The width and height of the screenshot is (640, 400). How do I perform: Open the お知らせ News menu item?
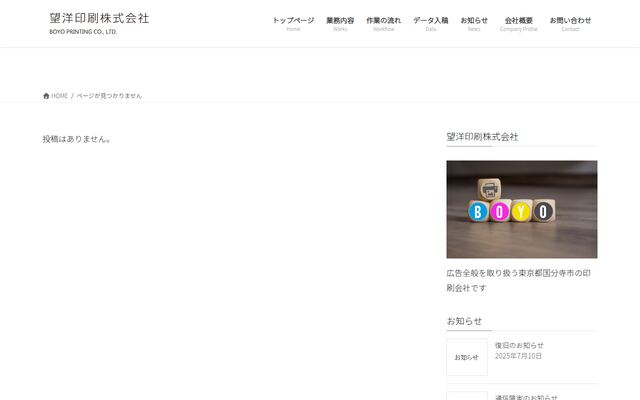click(x=474, y=24)
